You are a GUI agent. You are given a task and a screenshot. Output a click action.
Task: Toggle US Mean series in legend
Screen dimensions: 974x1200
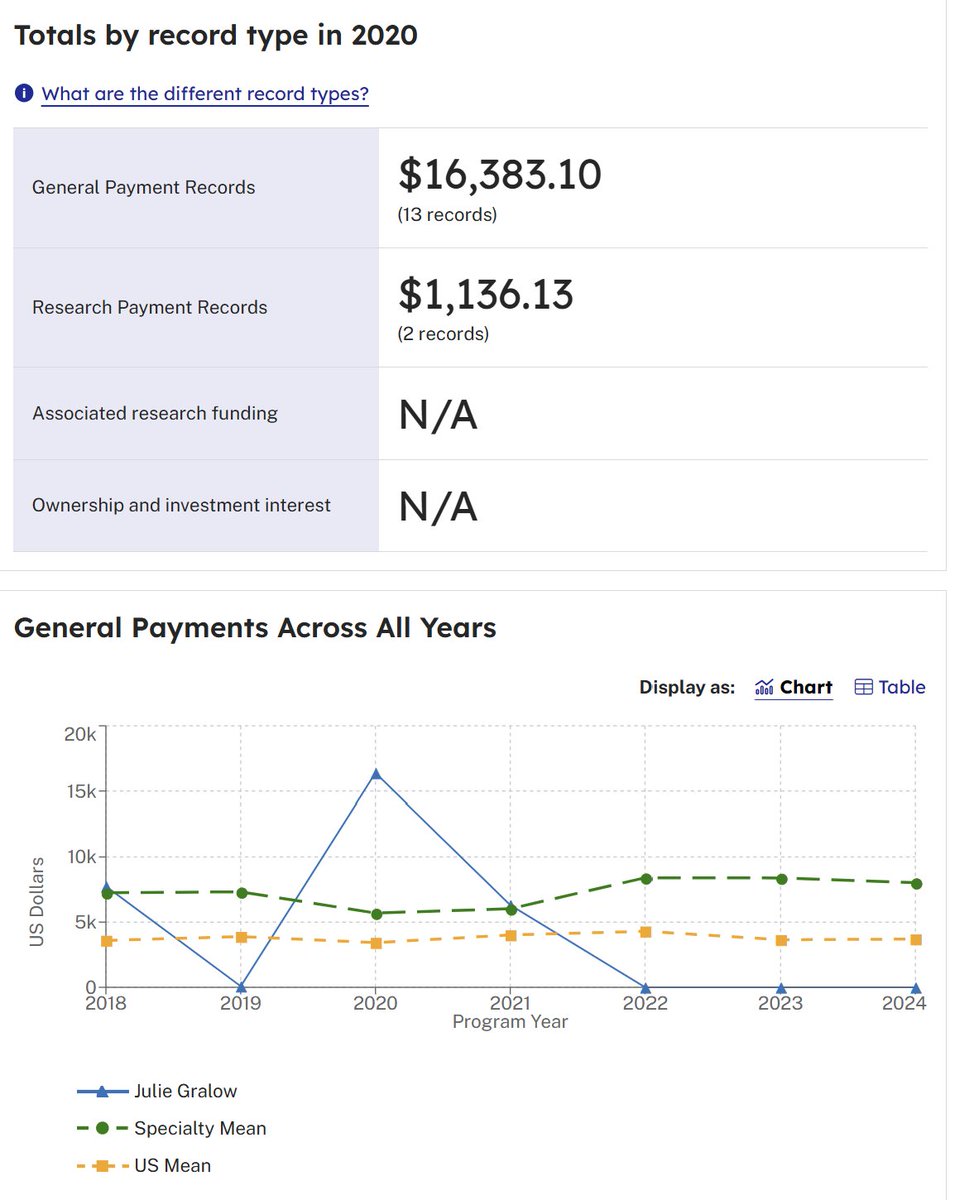click(x=144, y=1165)
